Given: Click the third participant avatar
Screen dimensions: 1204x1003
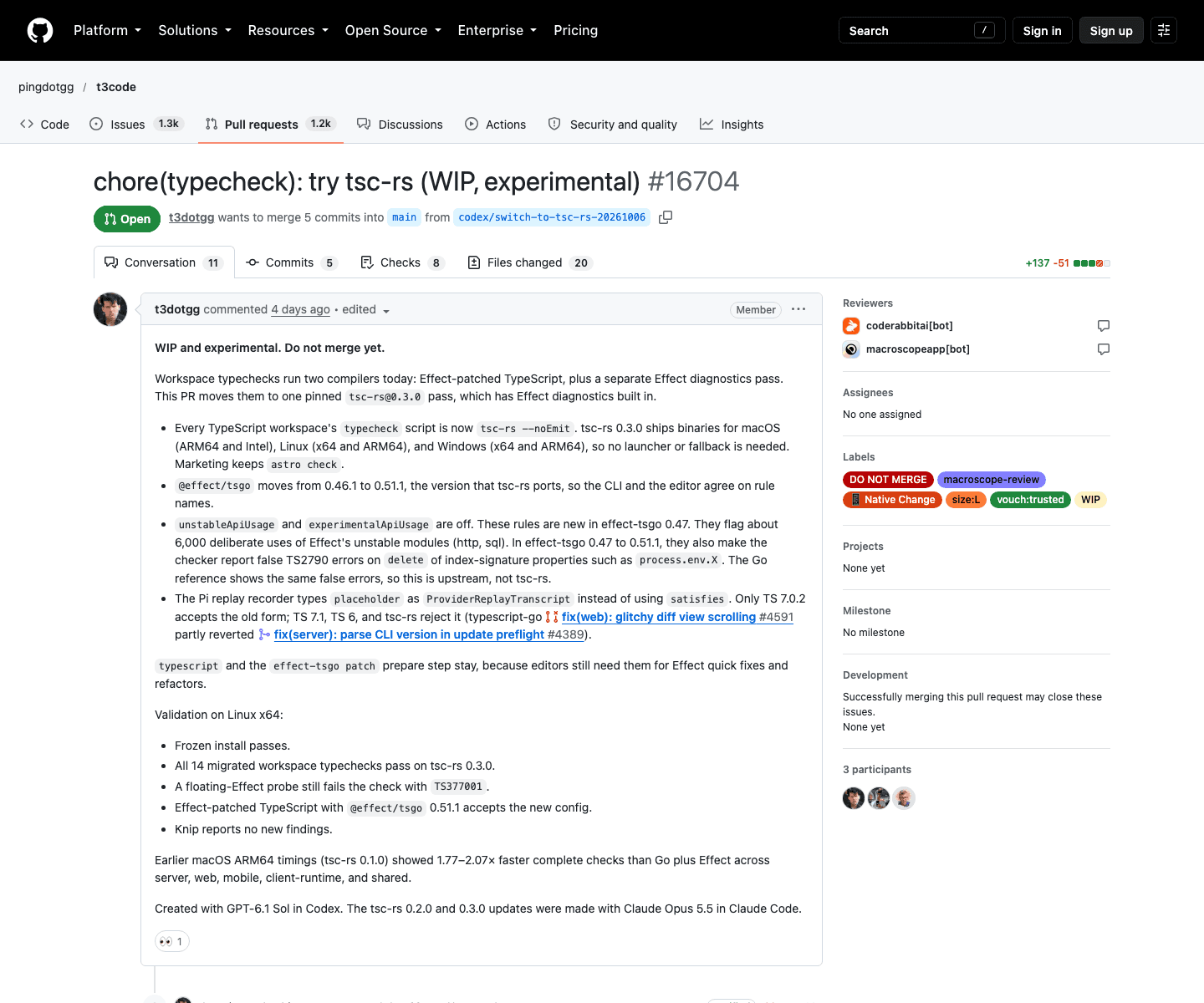Looking at the screenshot, I should coord(904,798).
